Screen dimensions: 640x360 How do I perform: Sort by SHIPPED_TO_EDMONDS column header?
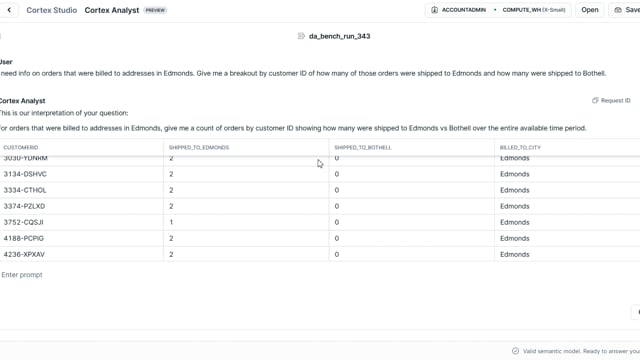pos(199,147)
